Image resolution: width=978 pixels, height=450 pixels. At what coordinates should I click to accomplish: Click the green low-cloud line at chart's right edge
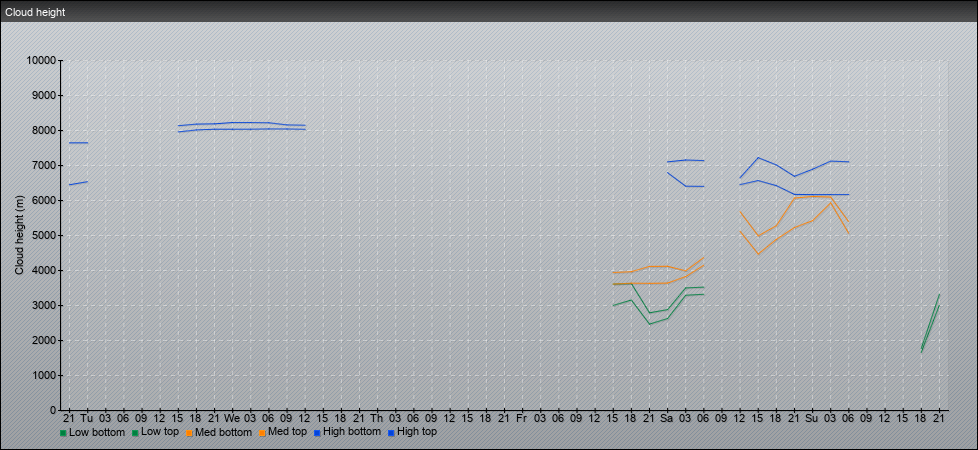point(931,323)
